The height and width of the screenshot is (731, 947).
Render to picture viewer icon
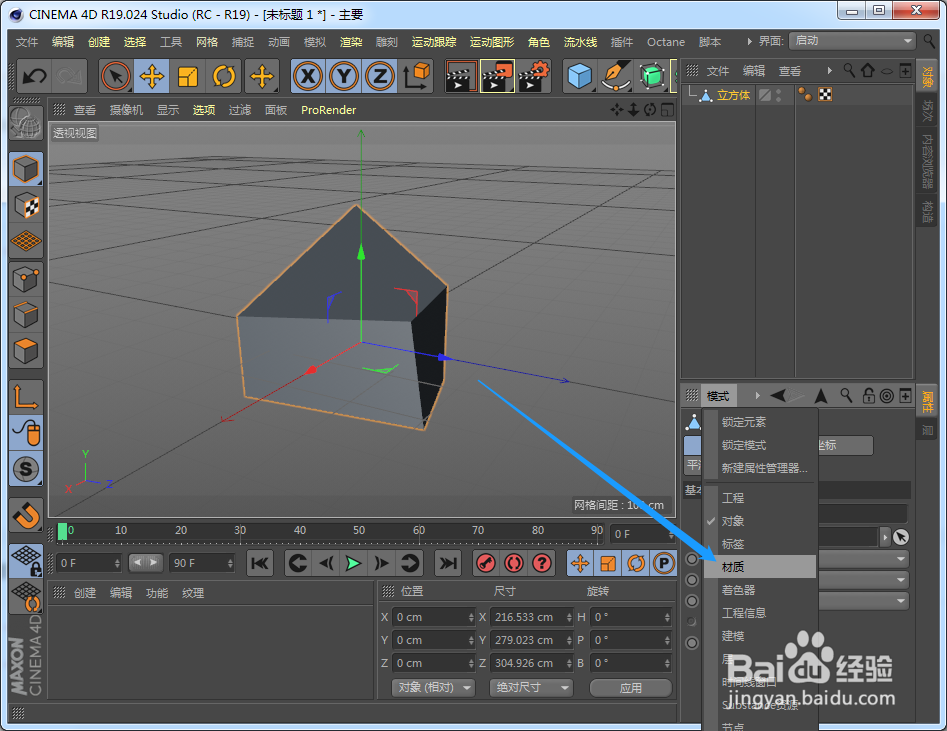coord(497,76)
